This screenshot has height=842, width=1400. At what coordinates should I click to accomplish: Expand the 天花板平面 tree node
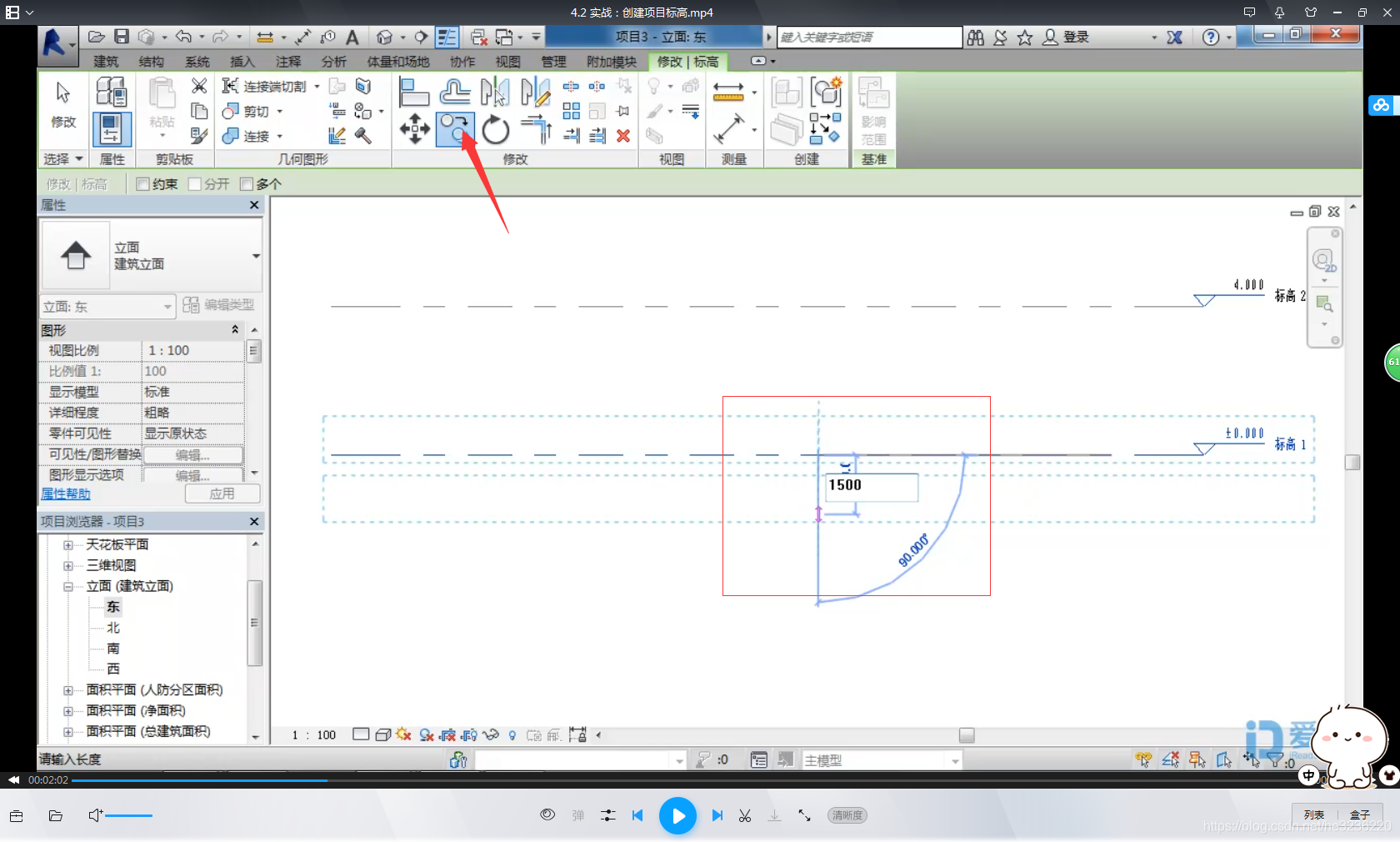(68, 545)
